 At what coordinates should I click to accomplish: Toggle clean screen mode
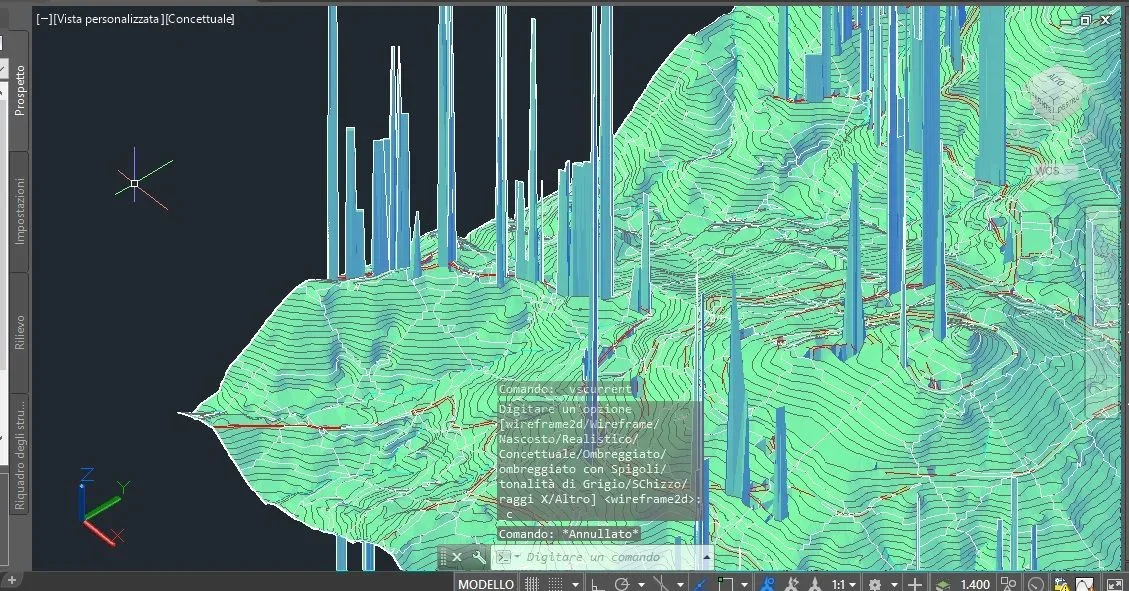point(1114,584)
